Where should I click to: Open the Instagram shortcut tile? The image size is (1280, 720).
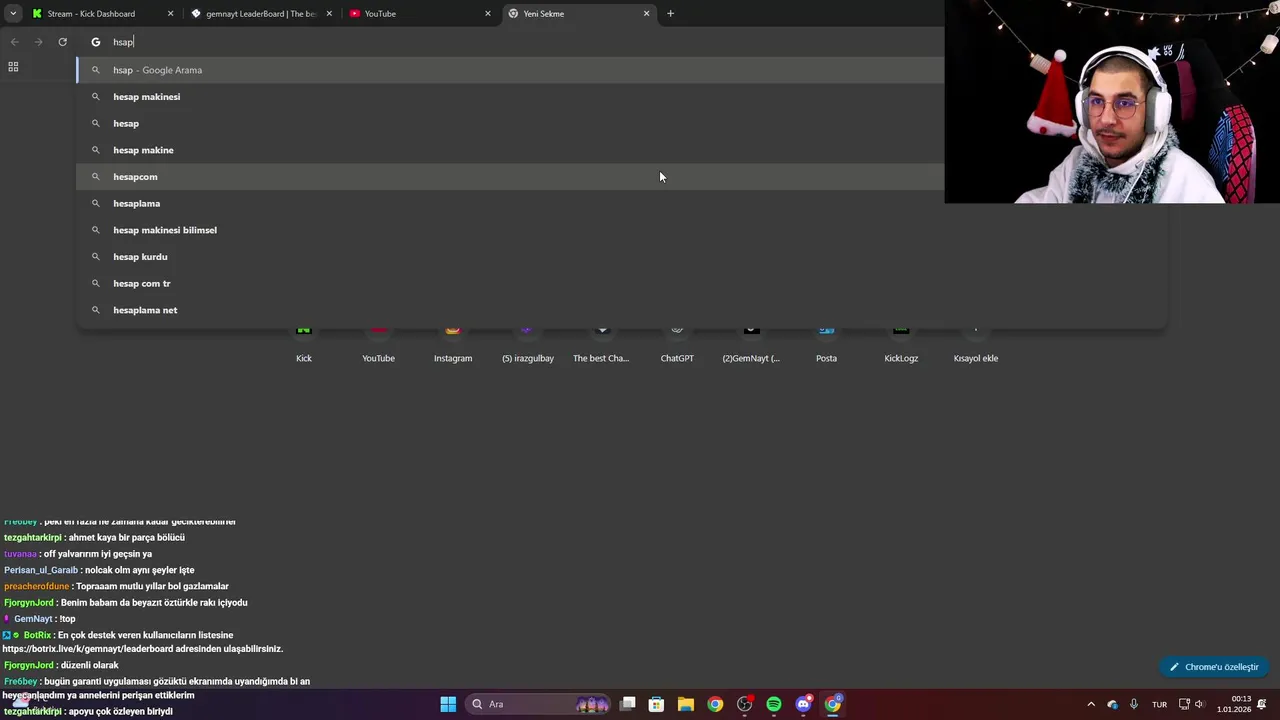pos(453,344)
